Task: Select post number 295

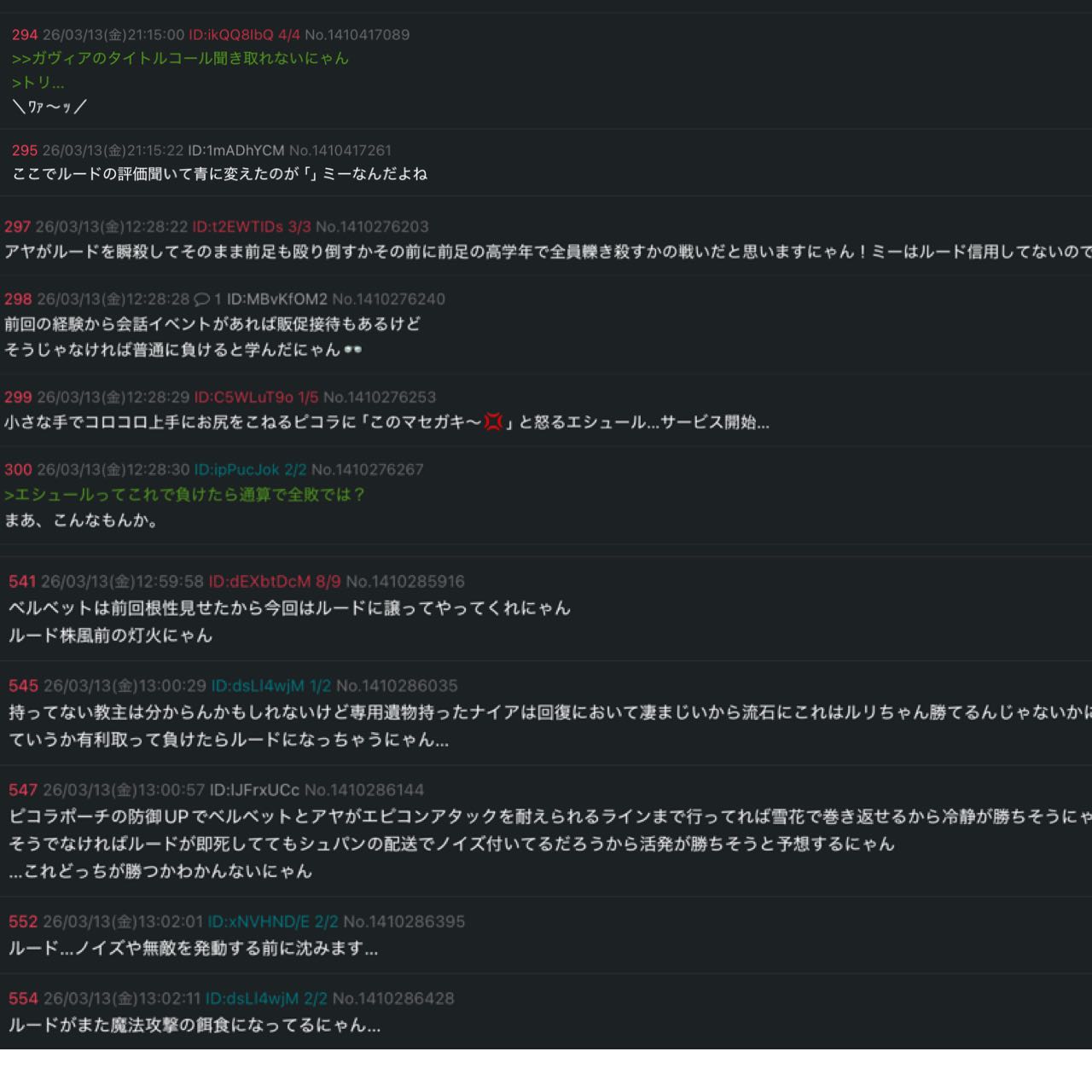Action: [x=25, y=151]
